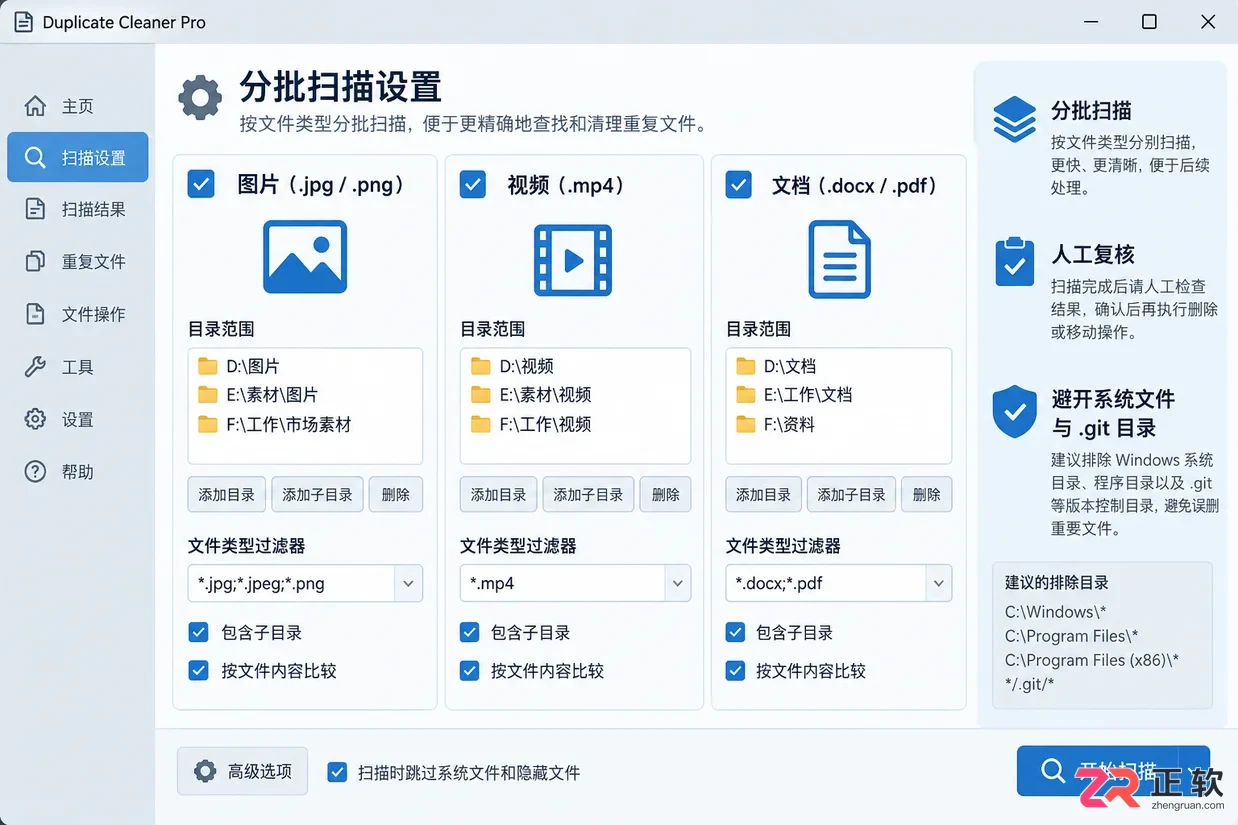Click the home icon next to 主页
Viewport: 1238px width, 825px height.
(x=35, y=106)
